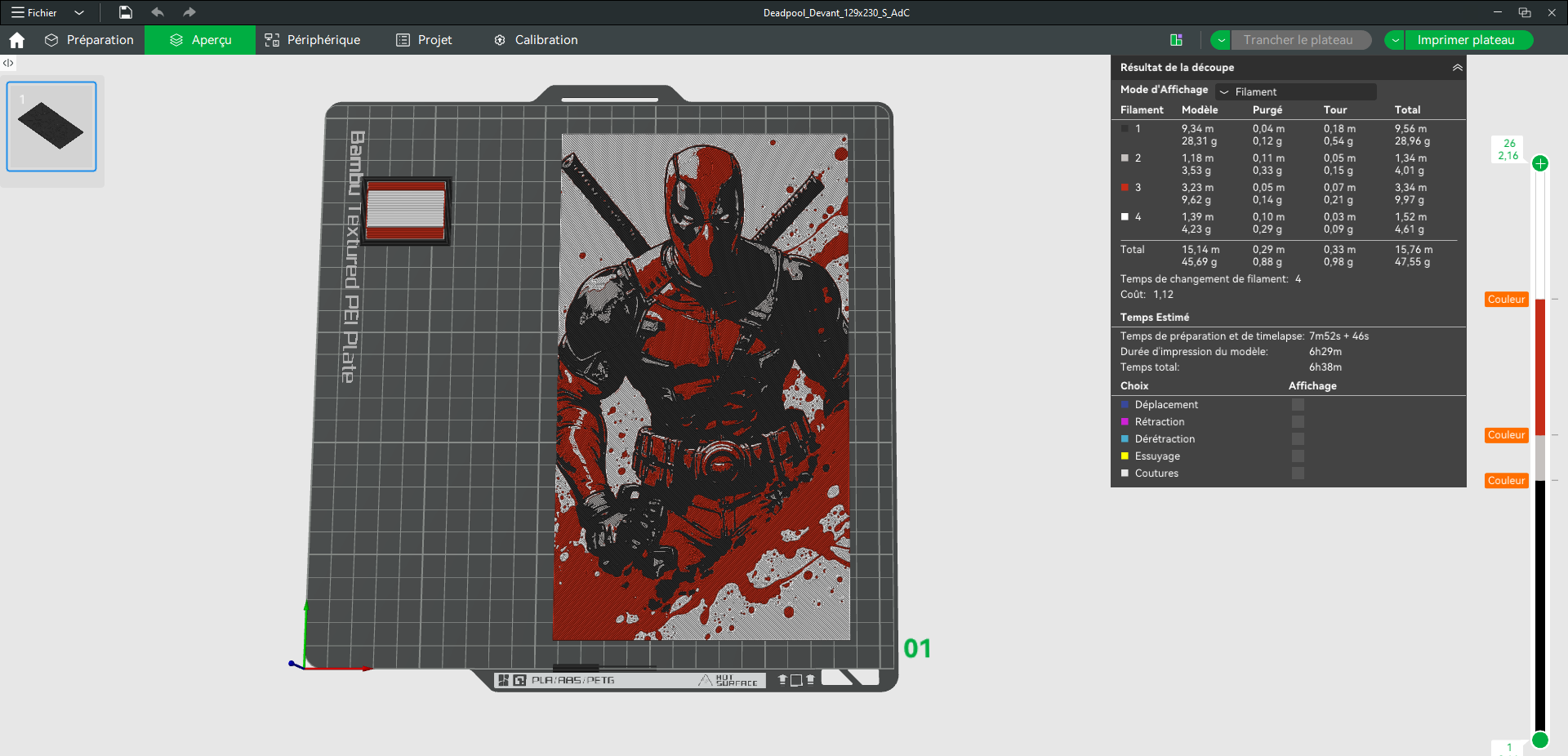Click the bottom green layer slider handle
1568x756 pixels.
[1540, 740]
